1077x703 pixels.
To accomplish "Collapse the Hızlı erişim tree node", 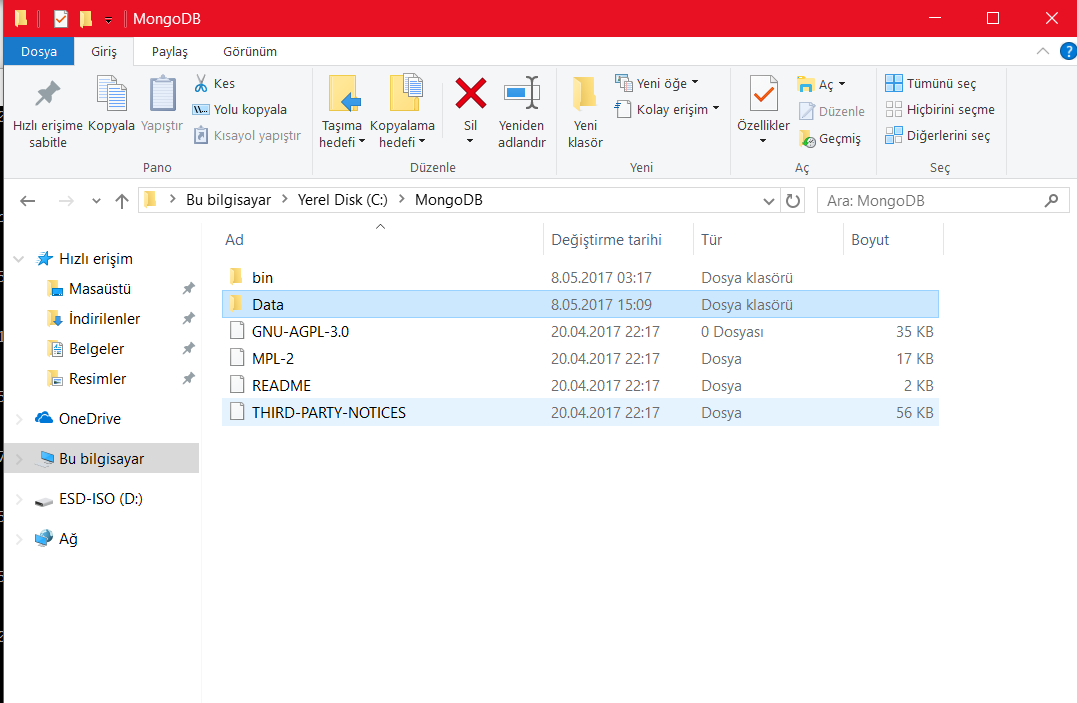I will (19, 259).
